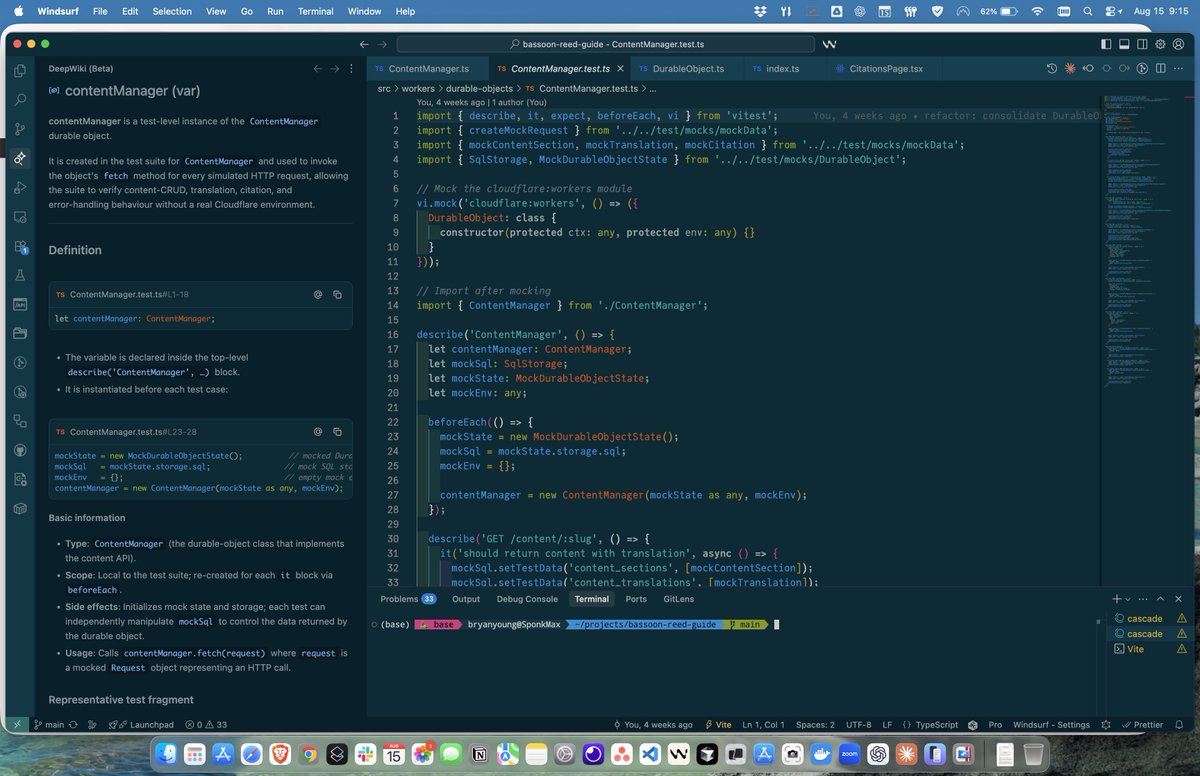Copy the L23-28 code snippet
1200x776 pixels.
[338, 432]
